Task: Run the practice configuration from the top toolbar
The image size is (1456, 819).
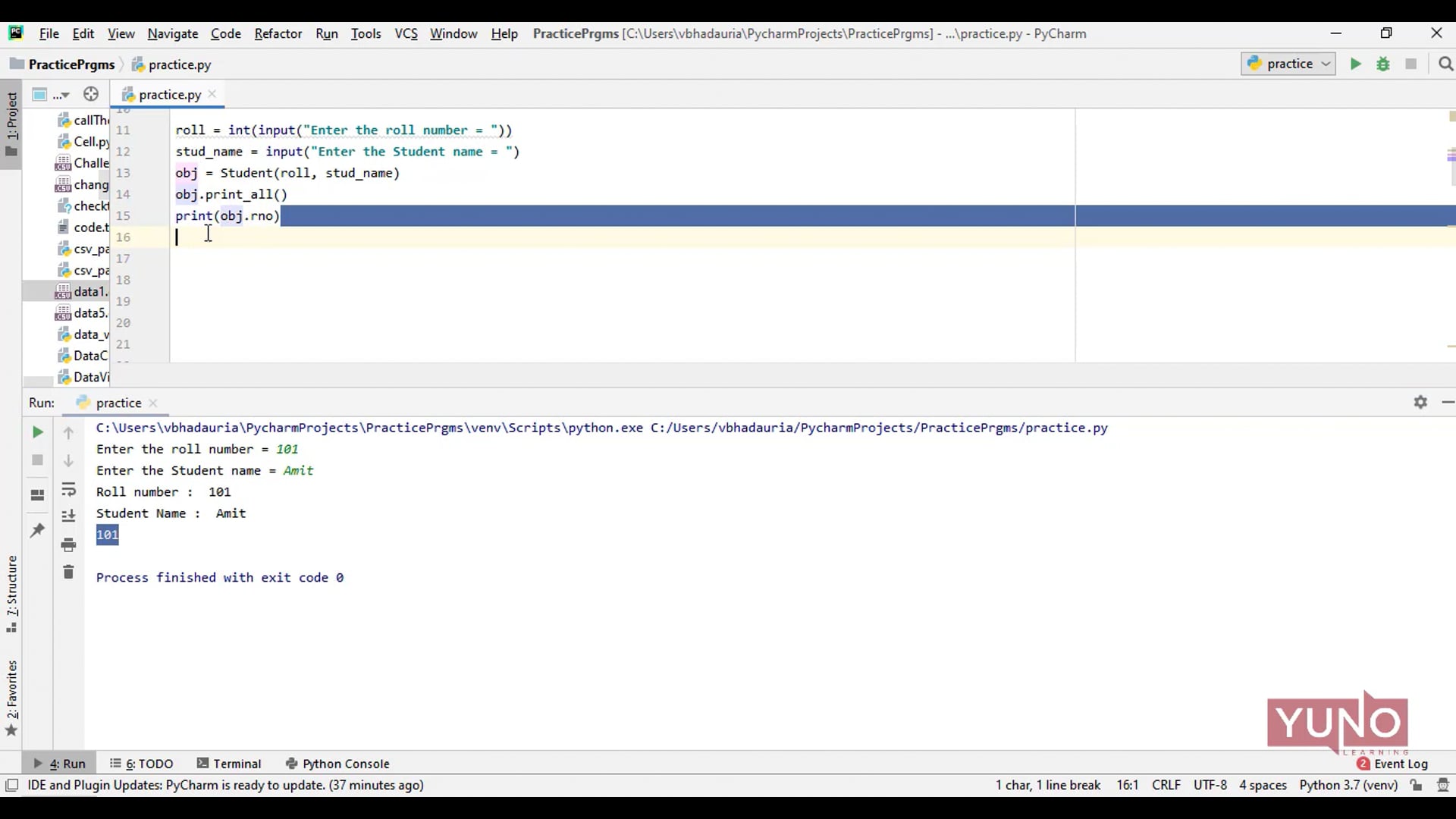Action: click(x=1355, y=64)
